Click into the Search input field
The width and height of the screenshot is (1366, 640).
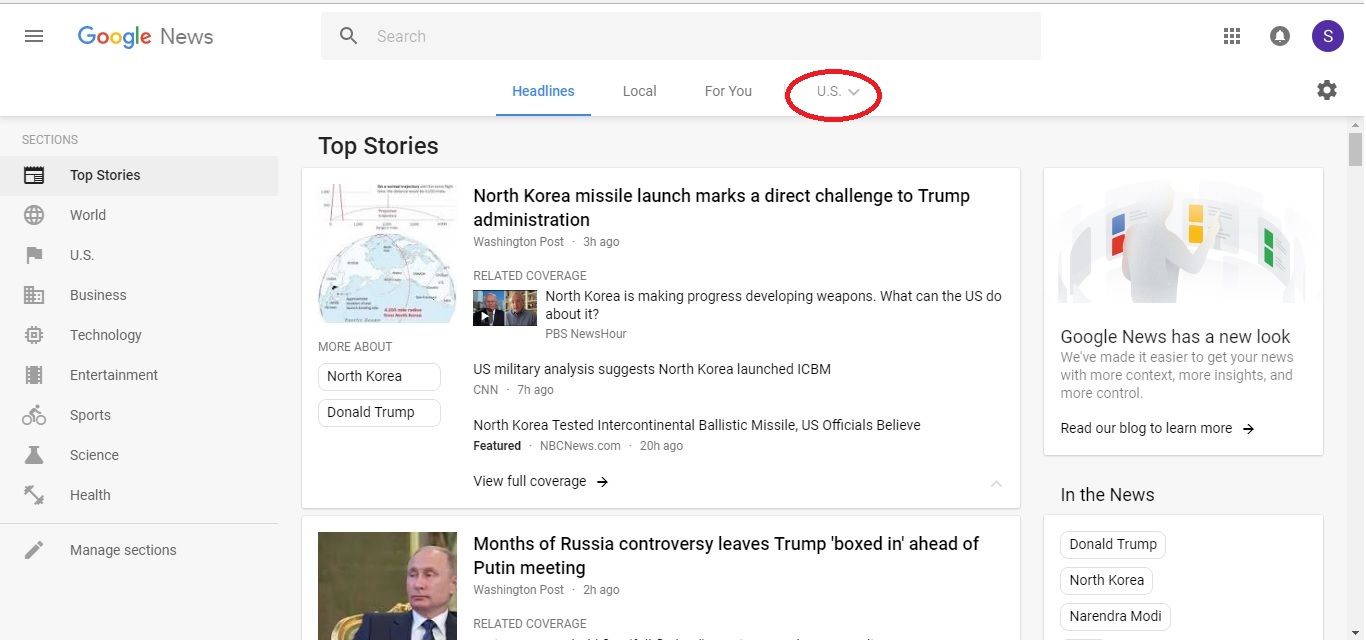pyautogui.click(x=700, y=36)
